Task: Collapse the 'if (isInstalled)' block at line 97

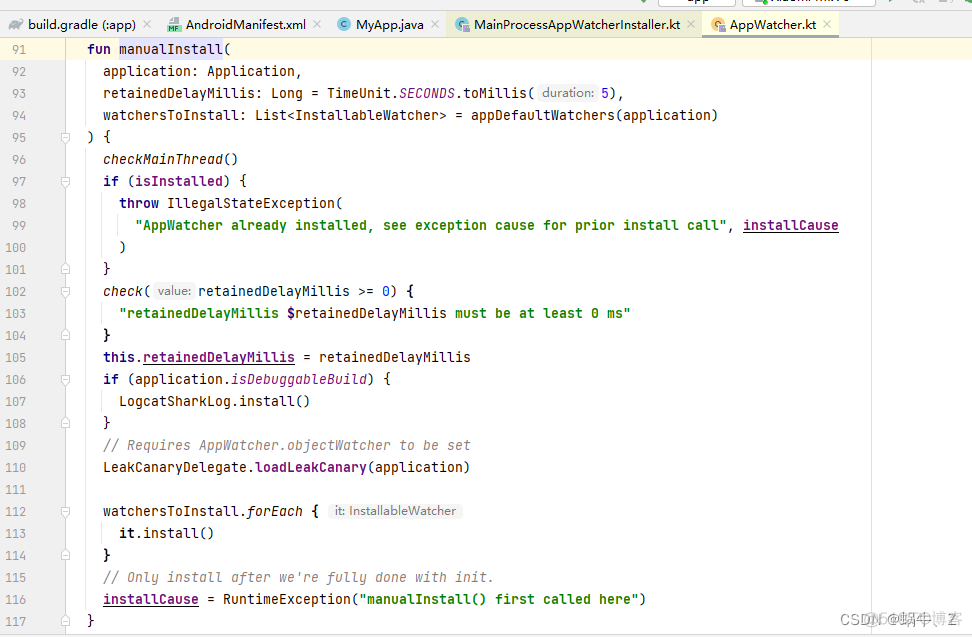Action: [65, 181]
